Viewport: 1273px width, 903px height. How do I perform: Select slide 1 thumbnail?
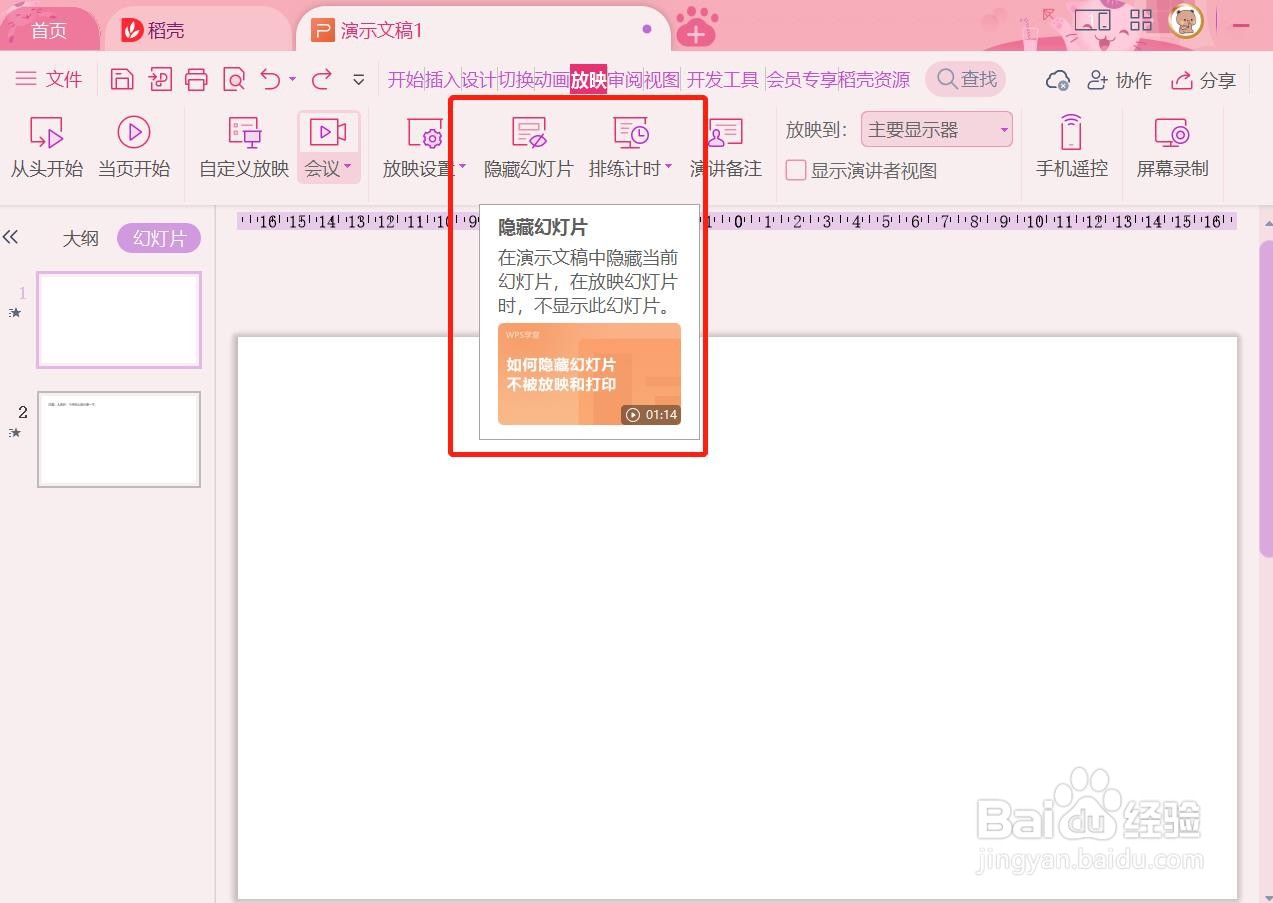[x=119, y=320]
